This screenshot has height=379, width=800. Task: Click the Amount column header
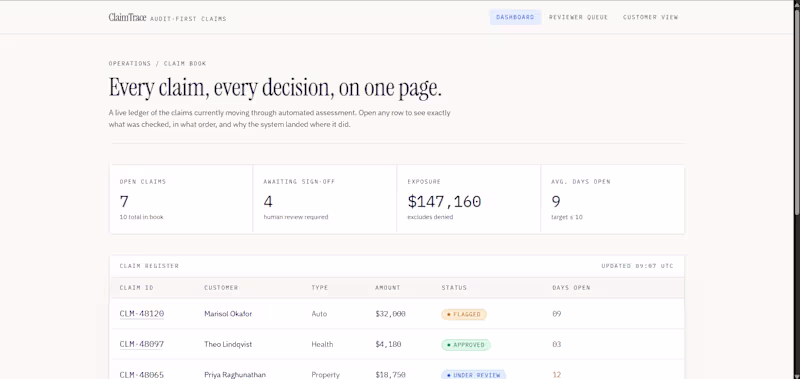[388, 288]
